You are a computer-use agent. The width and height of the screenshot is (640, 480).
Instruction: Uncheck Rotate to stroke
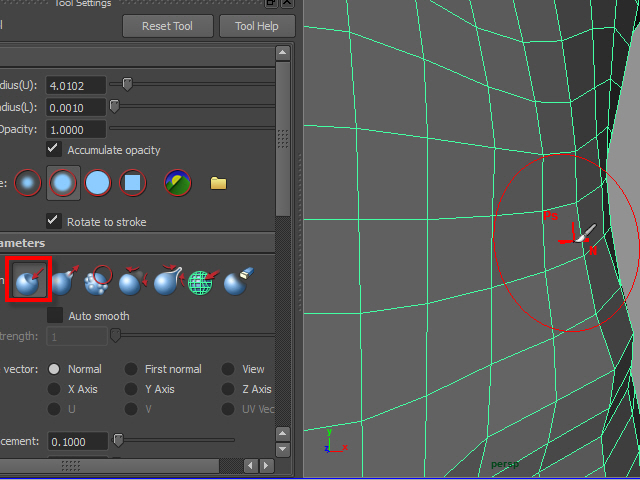[x=55, y=221]
